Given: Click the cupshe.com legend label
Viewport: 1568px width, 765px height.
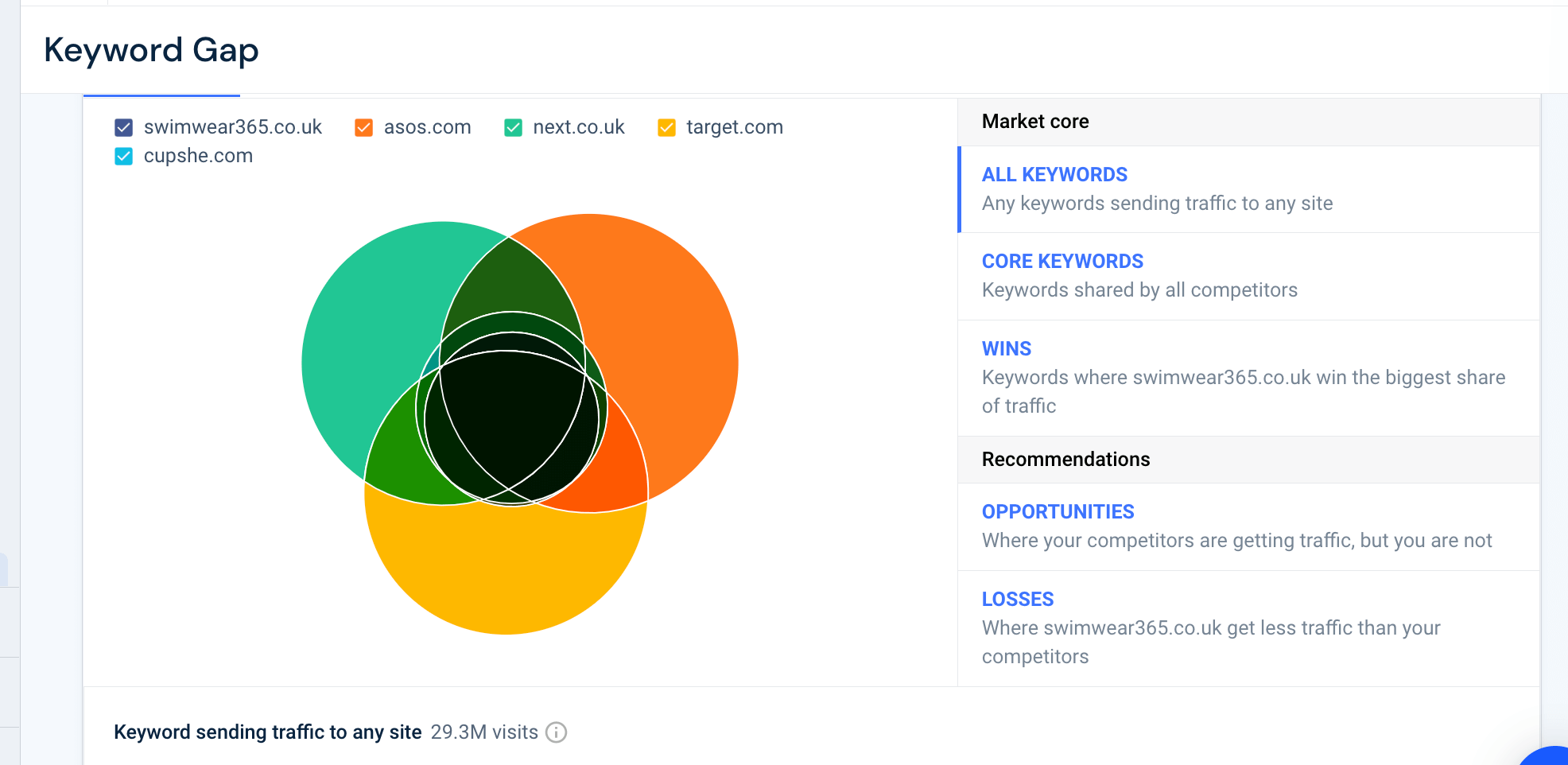Looking at the screenshot, I should click(x=198, y=156).
